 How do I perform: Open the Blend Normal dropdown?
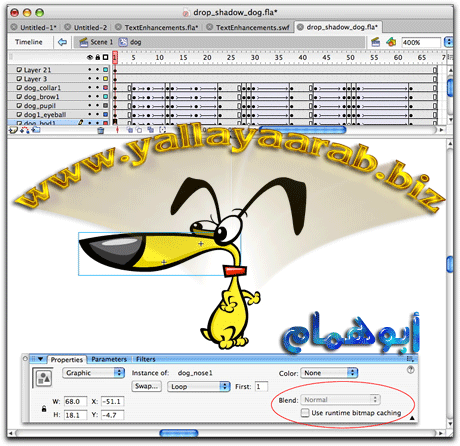(340, 400)
